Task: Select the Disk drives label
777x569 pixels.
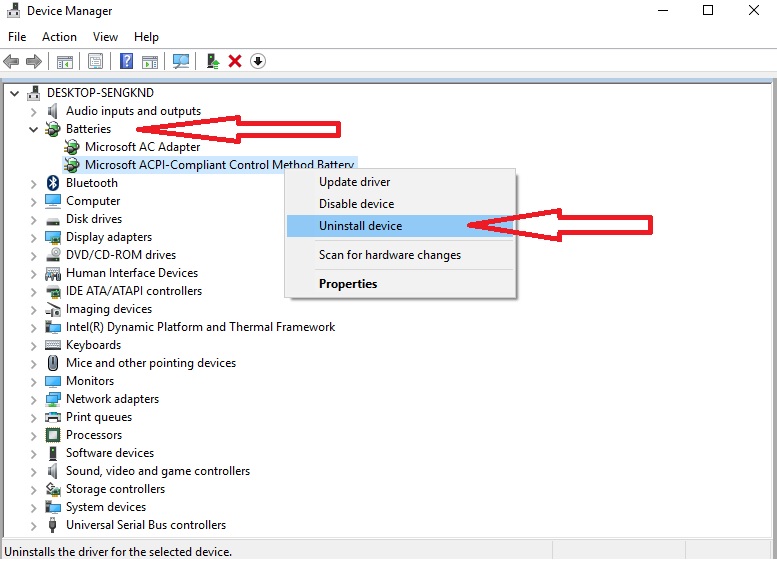Action: tap(94, 219)
